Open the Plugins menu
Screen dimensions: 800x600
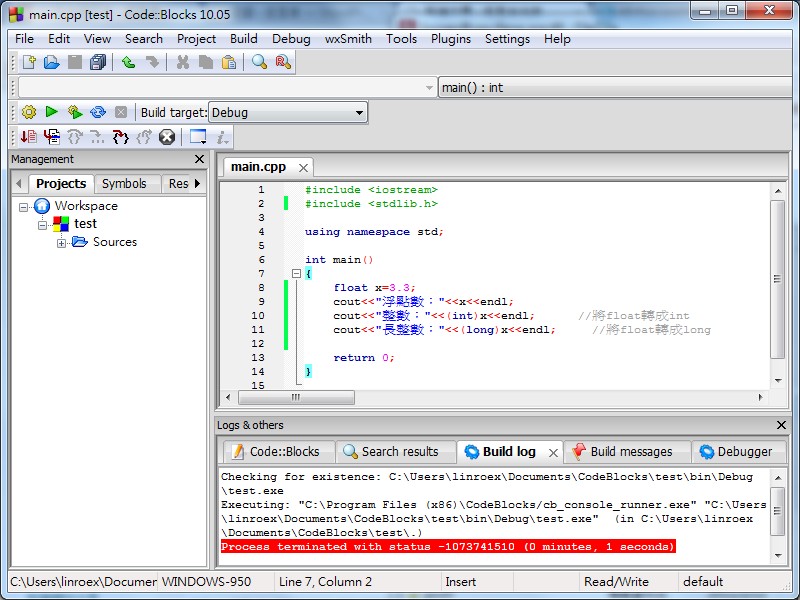[x=451, y=39]
